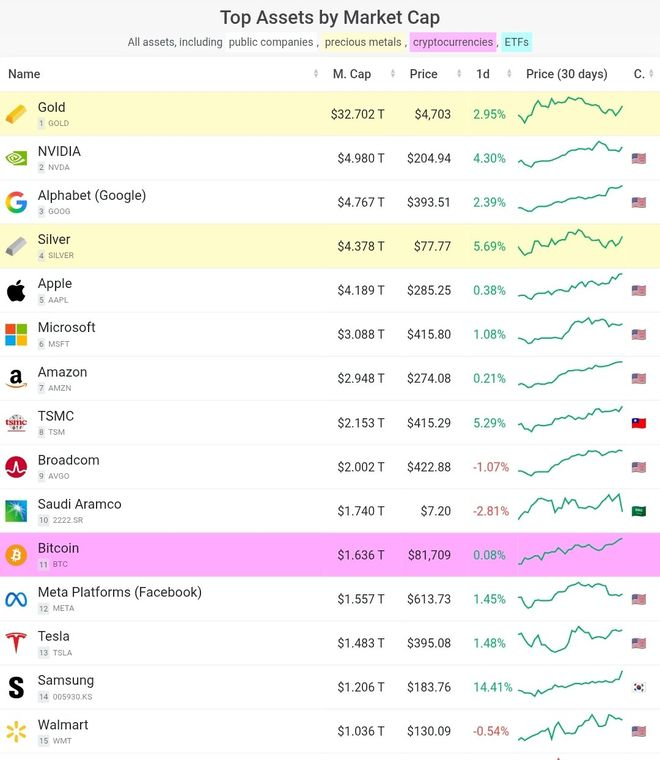Toggle the precious metals filter
The height and width of the screenshot is (760, 660).
(x=363, y=42)
